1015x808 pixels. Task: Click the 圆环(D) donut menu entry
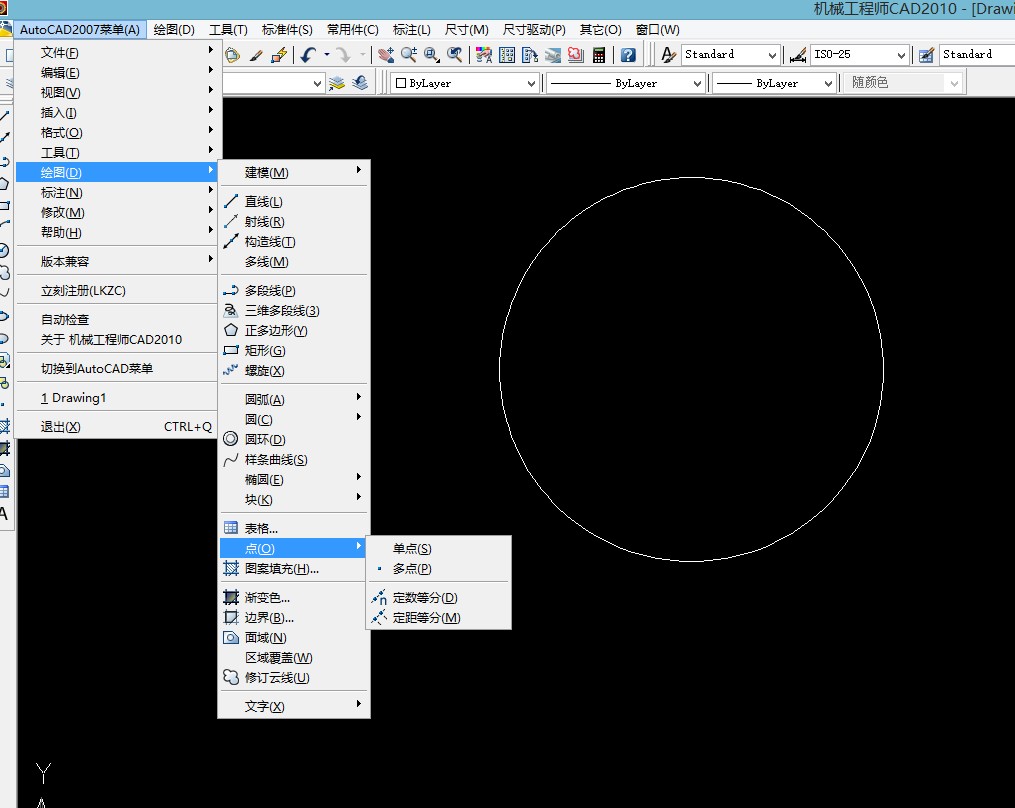point(295,440)
